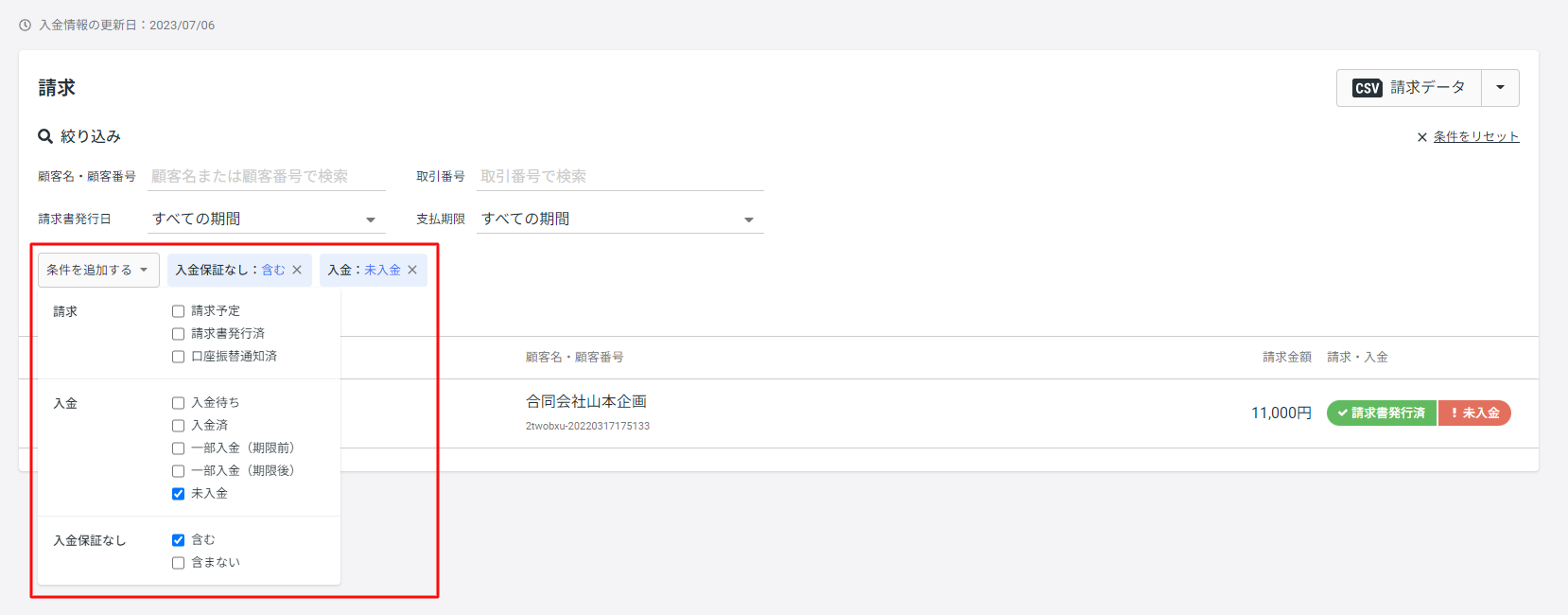Remove the 入金：未入金 filter chip

pyautogui.click(x=412, y=270)
